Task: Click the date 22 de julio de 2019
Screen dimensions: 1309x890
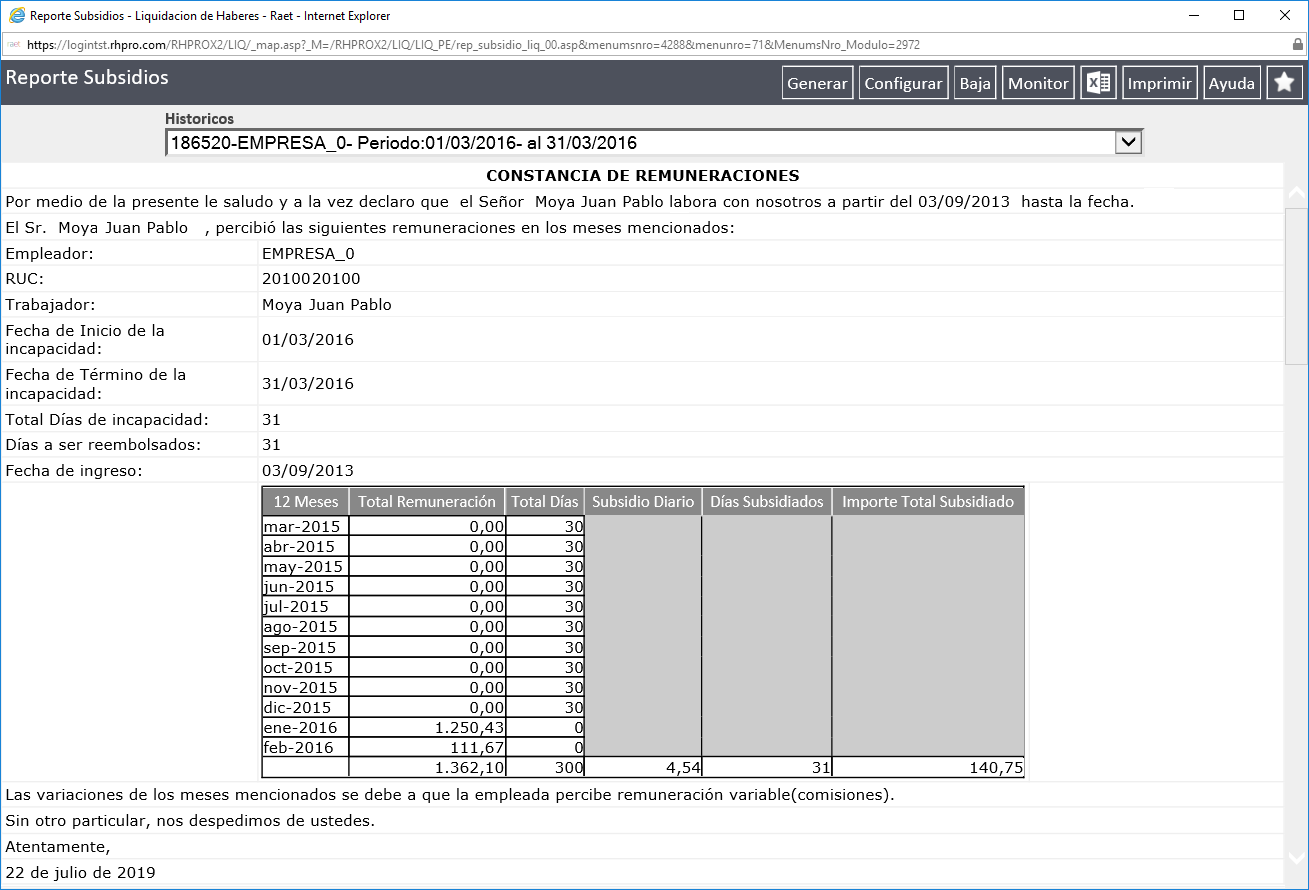Action: coord(80,873)
